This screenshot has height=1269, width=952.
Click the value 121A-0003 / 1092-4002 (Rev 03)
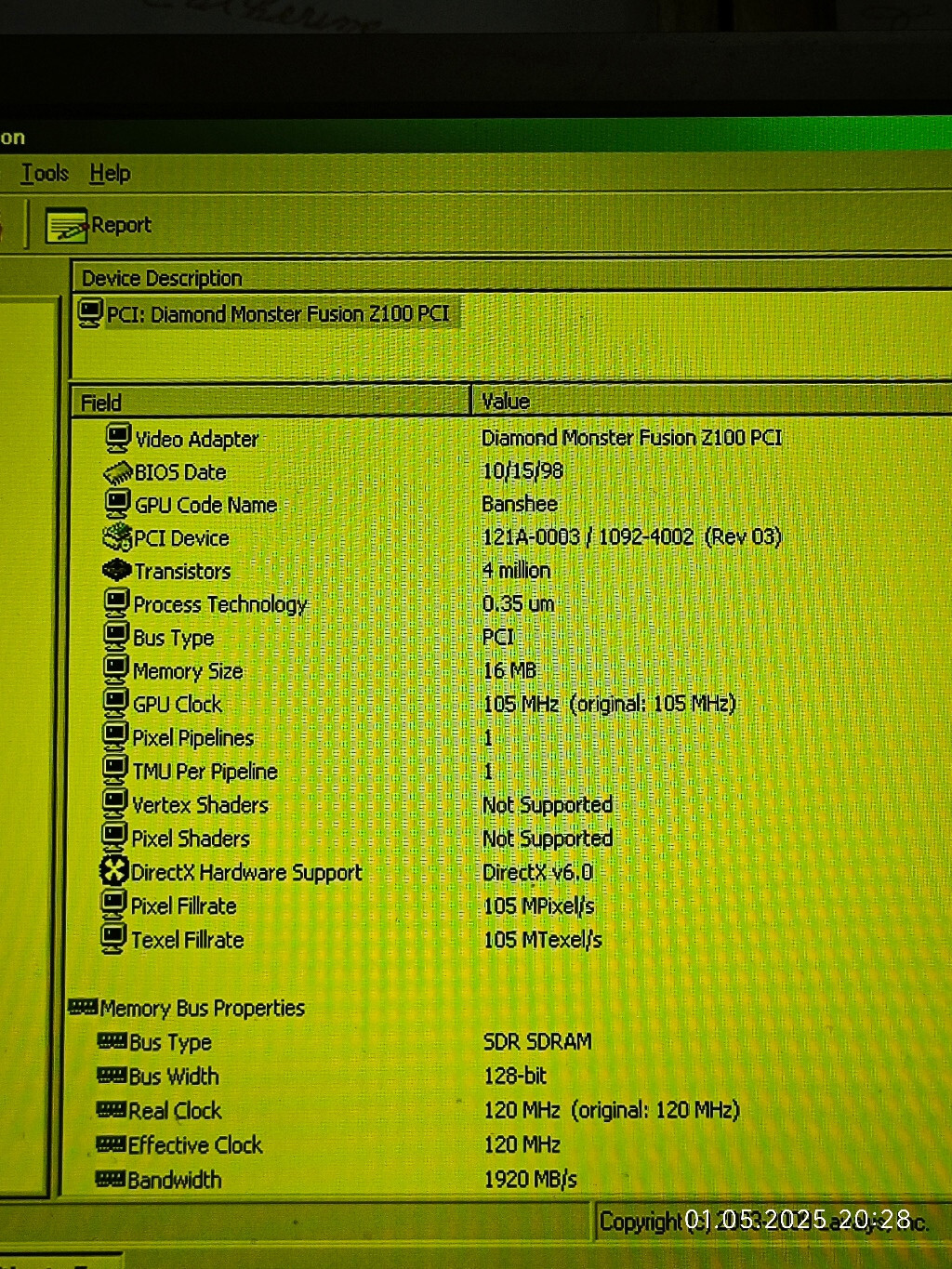coord(632,536)
